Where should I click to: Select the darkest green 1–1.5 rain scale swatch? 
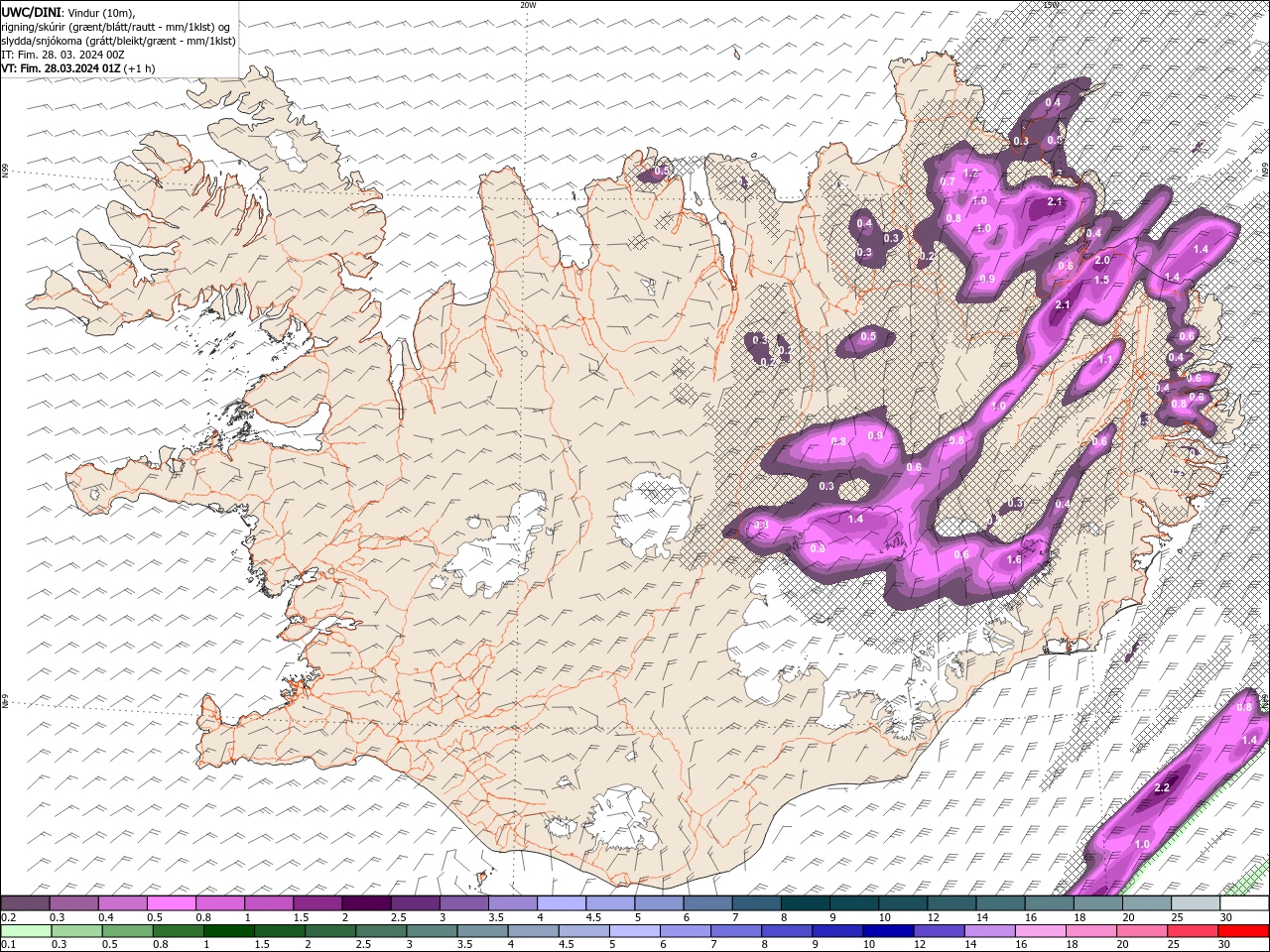228,931
